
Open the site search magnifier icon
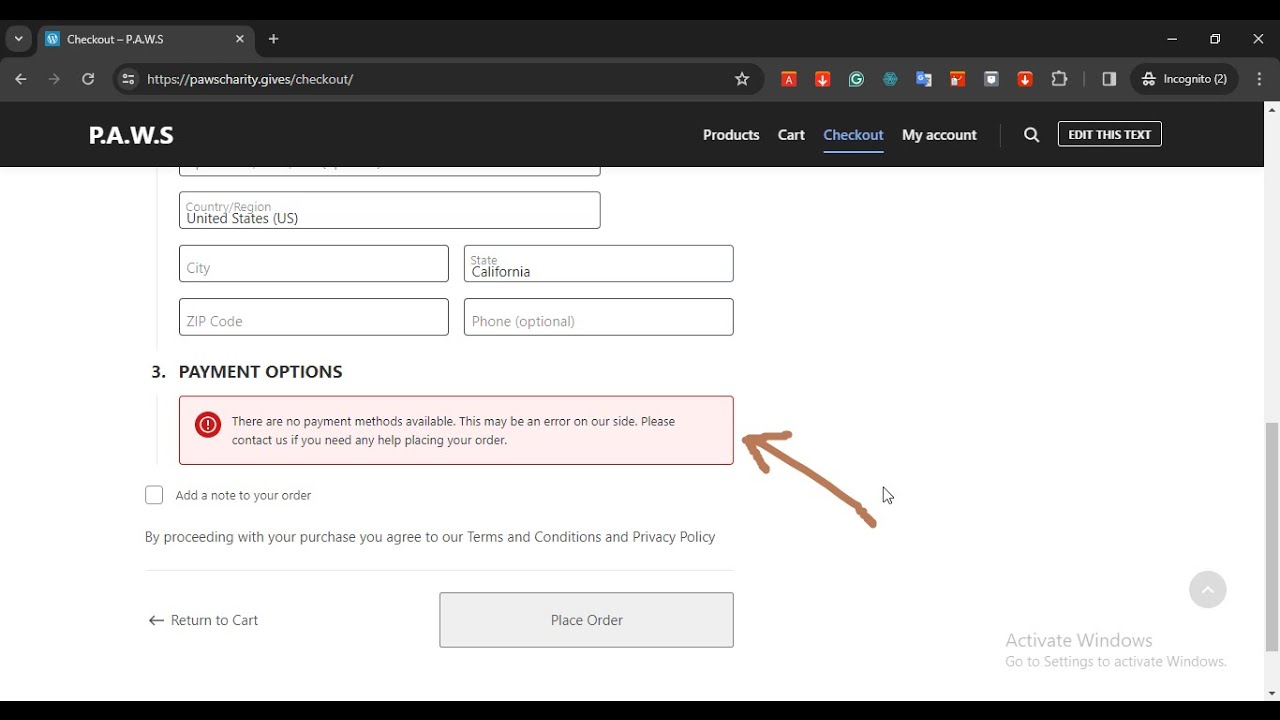(x=1031, y=135)
